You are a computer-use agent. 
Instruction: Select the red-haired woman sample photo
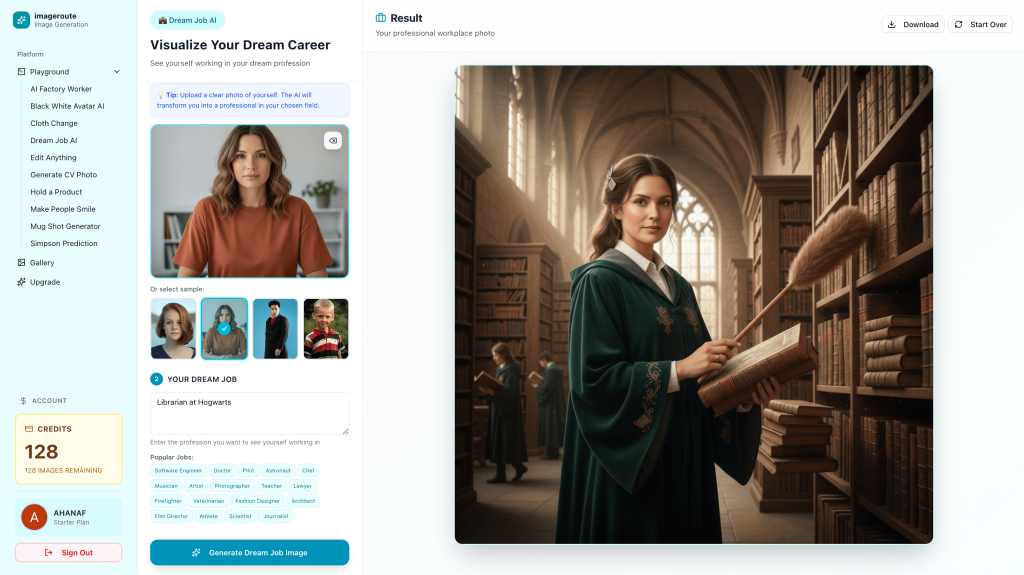point(173,329)
